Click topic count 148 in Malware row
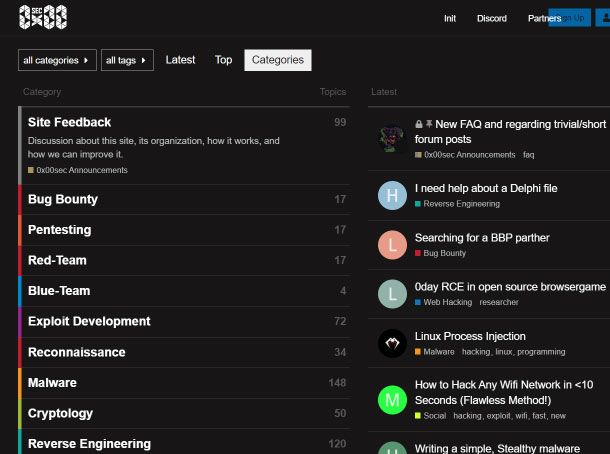The image size is (610, 454). click(x=337, y=383)
